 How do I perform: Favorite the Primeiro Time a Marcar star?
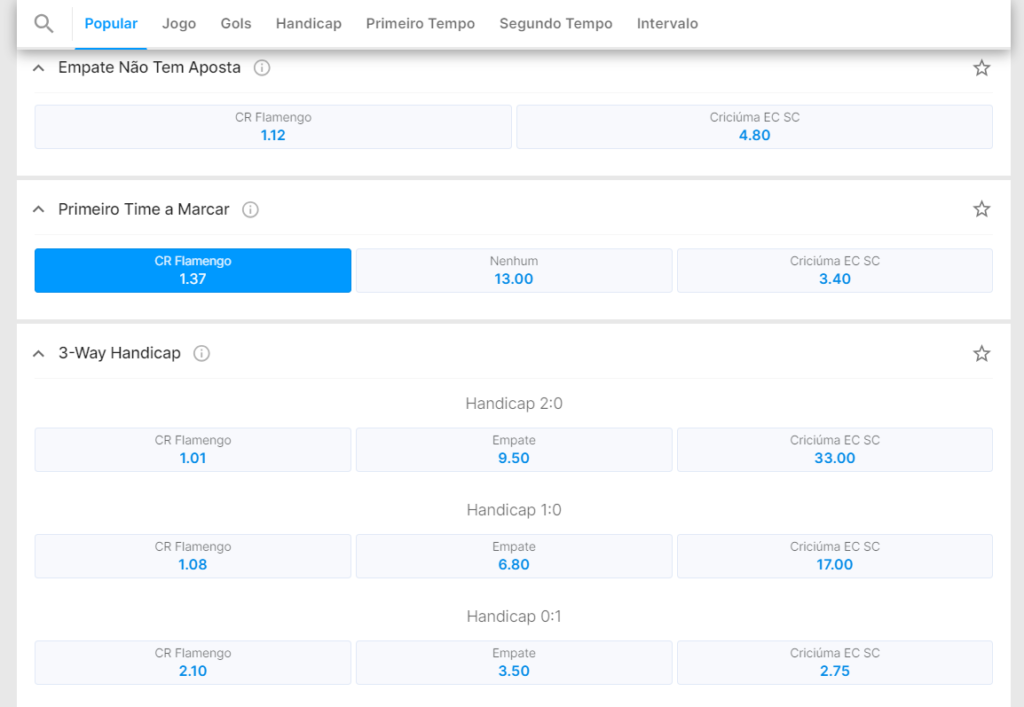point(982,209)
